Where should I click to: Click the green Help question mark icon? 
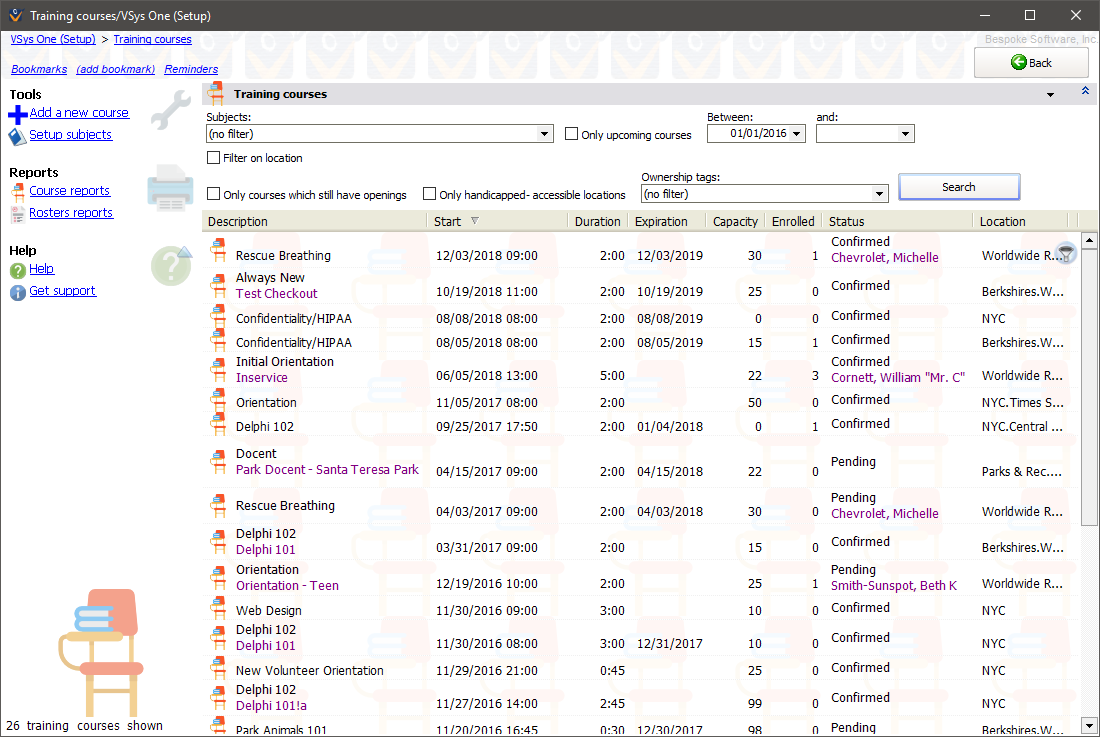[x=17, y=270]
